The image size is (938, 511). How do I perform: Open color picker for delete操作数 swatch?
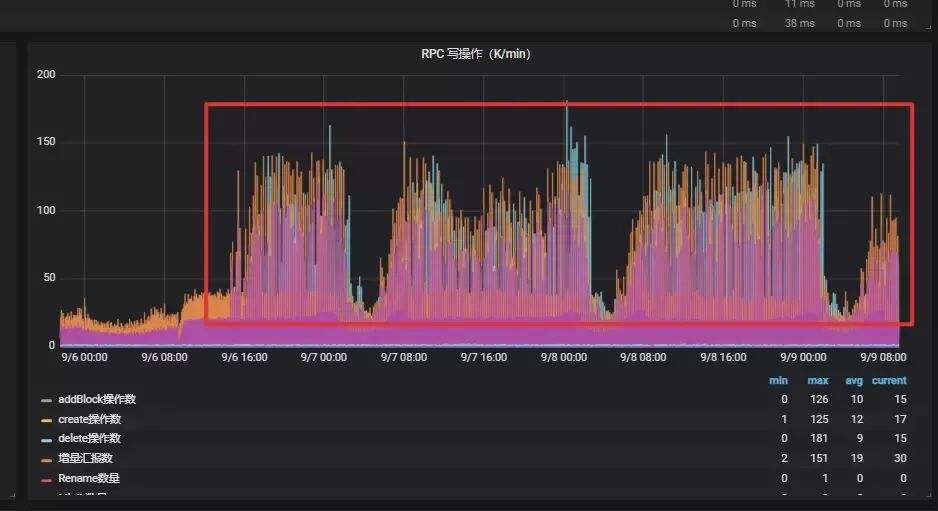tap(46, 440)
